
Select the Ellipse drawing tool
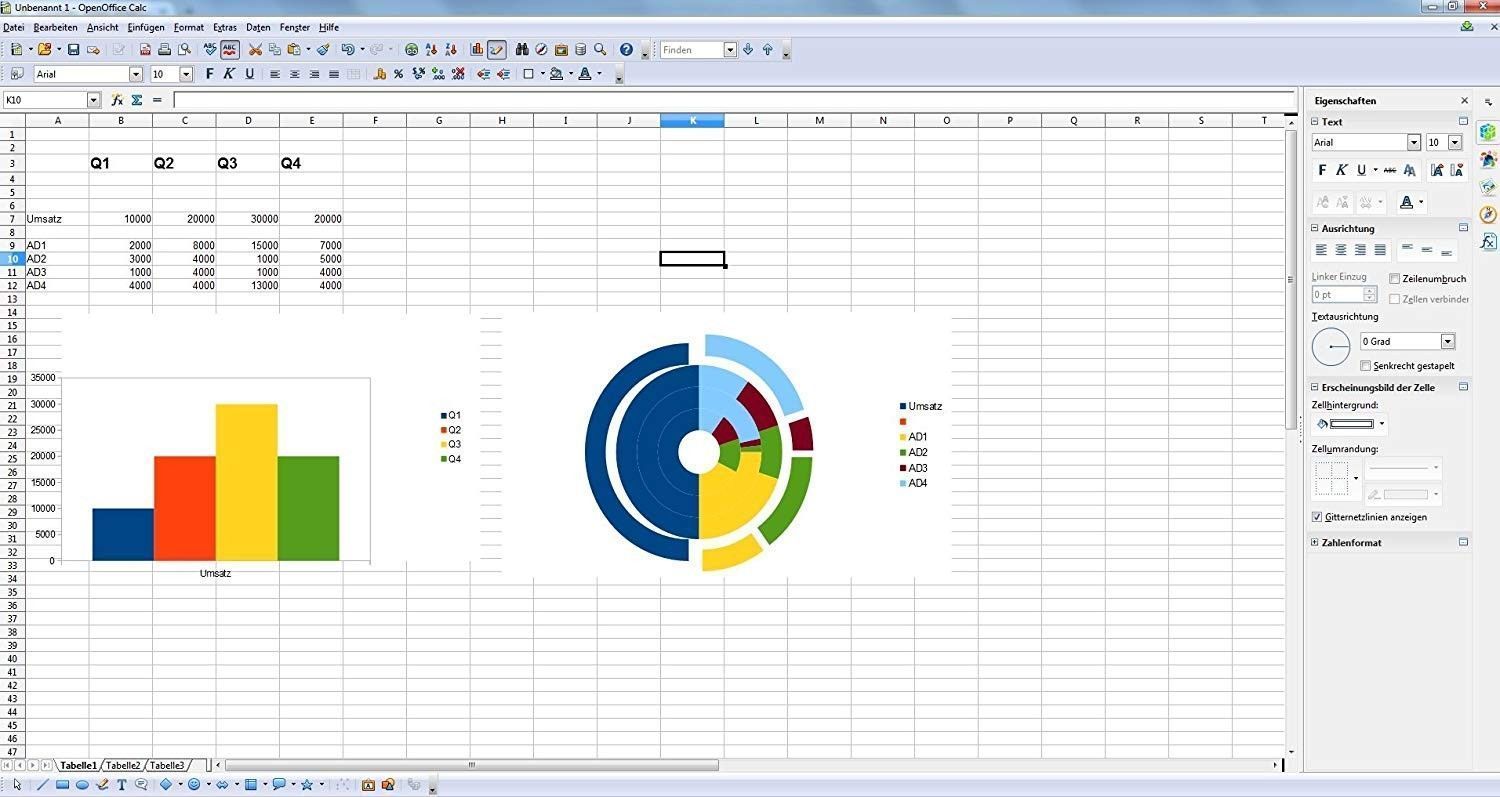(x=82, y=785)
